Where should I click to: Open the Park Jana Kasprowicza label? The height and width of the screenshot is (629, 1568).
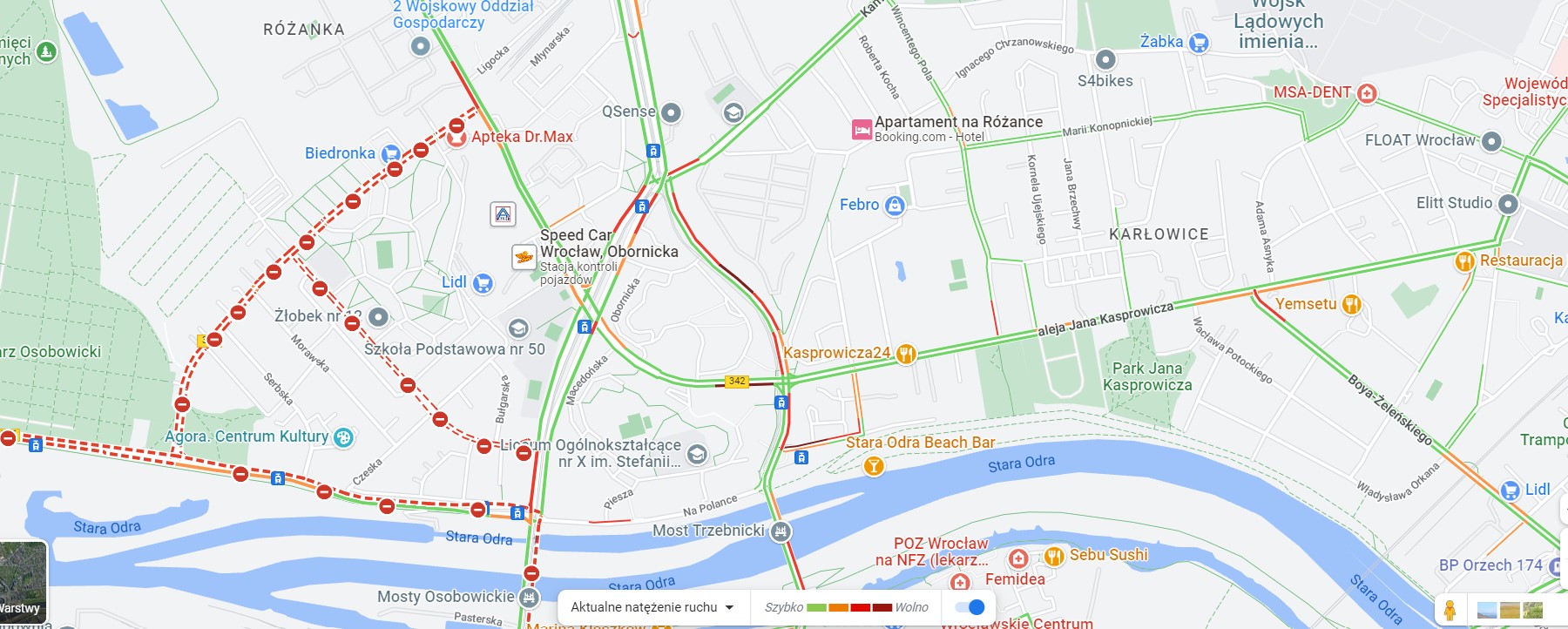1147,376
